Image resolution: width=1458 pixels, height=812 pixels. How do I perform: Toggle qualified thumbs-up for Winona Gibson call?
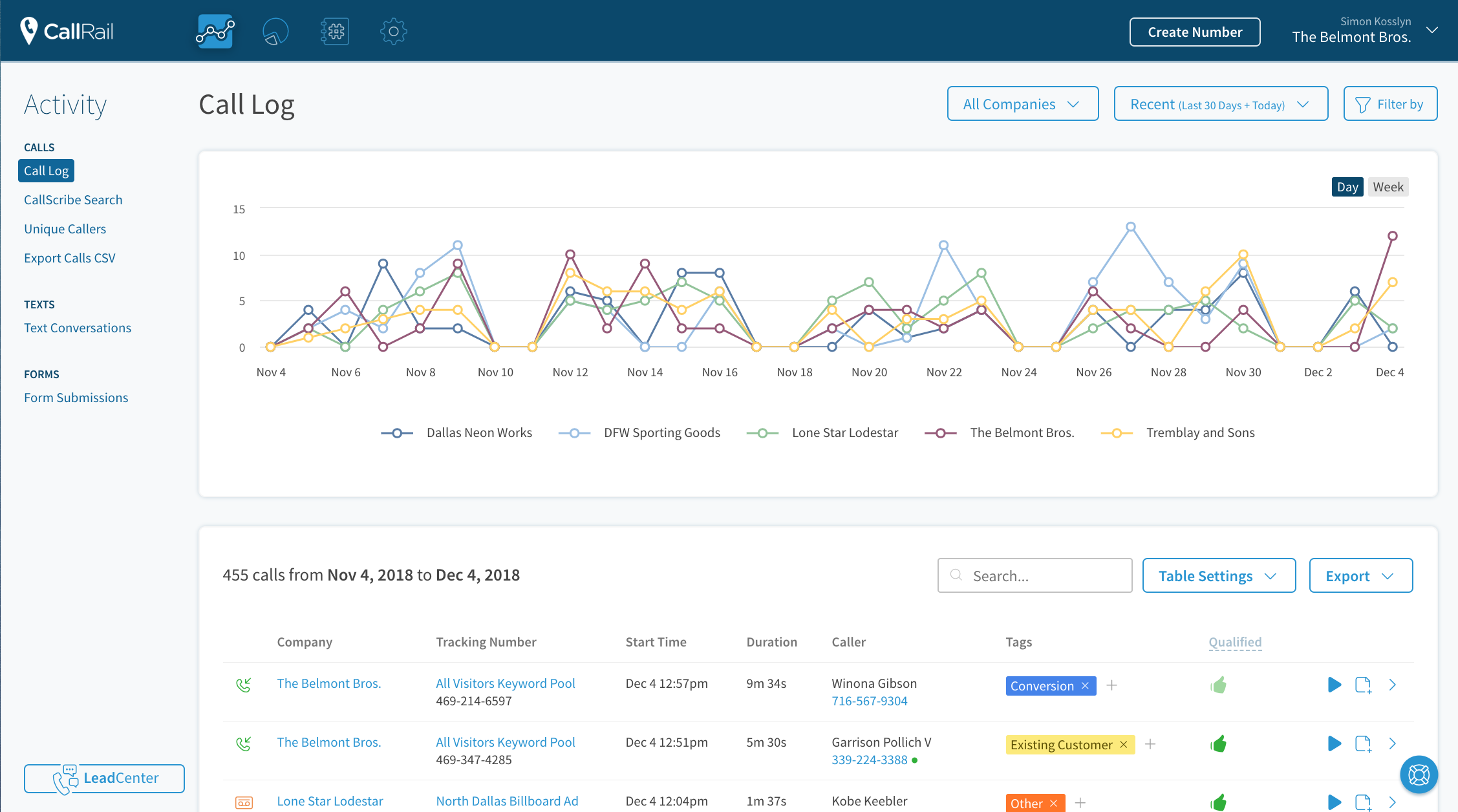[x=1219, y=685]
